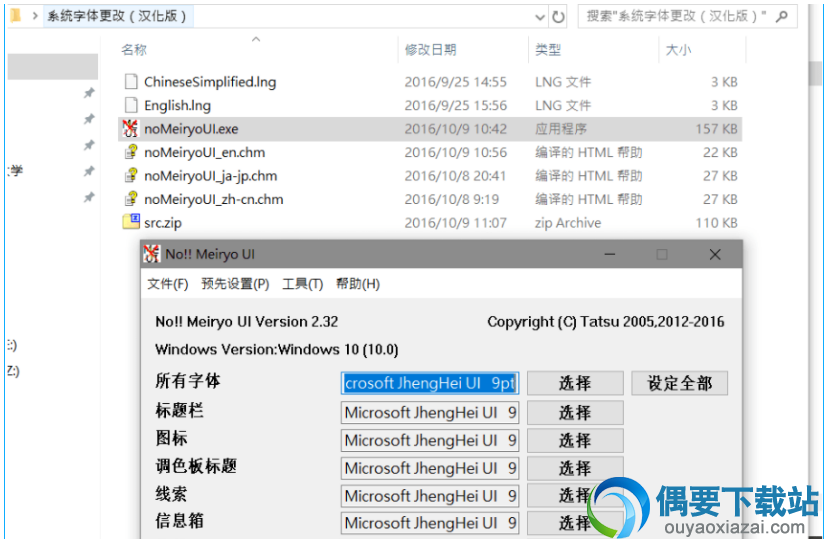The height and width of the screenshot is (539, 830).
Task: Click 选择 button for 线索
Action: 575,496
